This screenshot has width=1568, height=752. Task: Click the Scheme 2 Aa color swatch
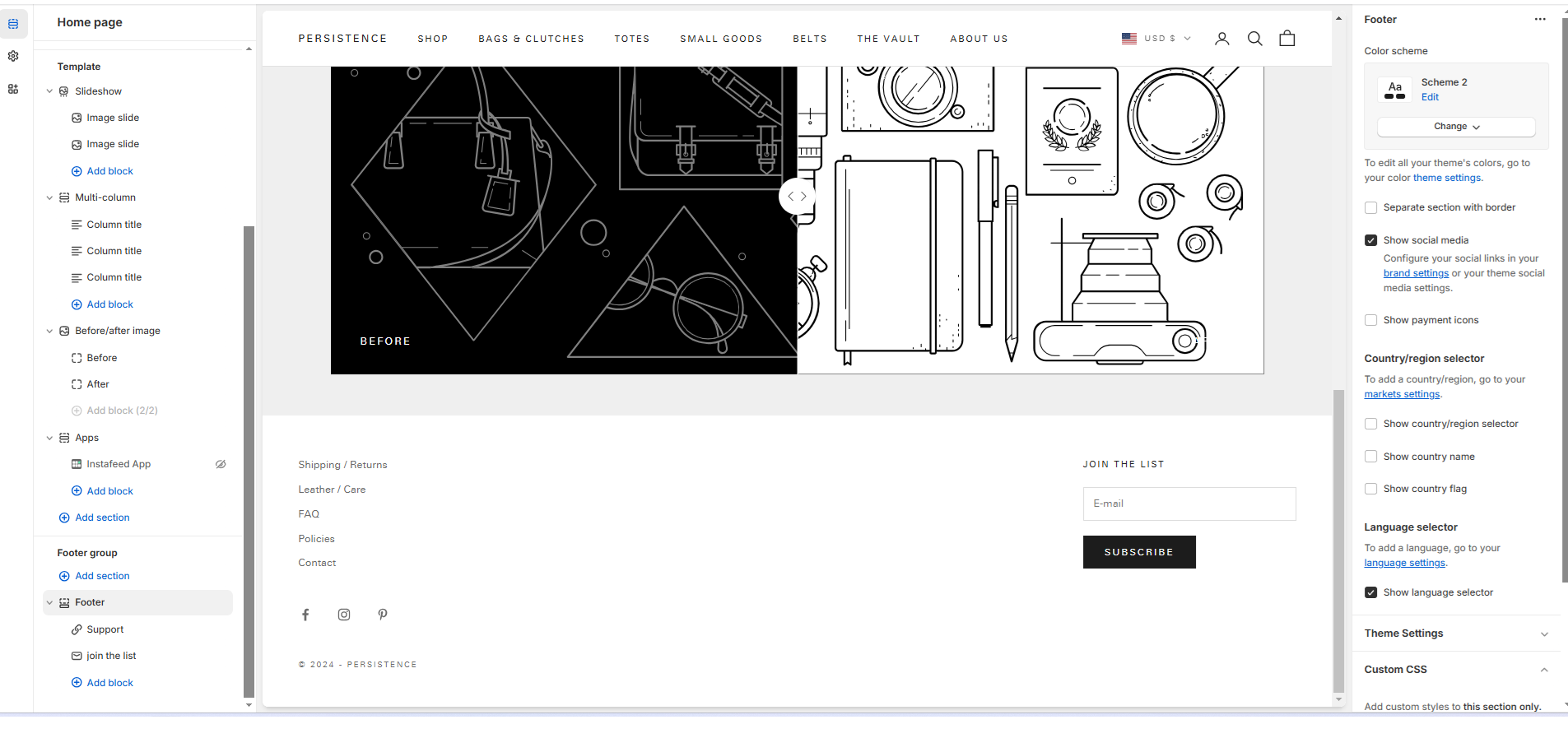point(1395,90)
